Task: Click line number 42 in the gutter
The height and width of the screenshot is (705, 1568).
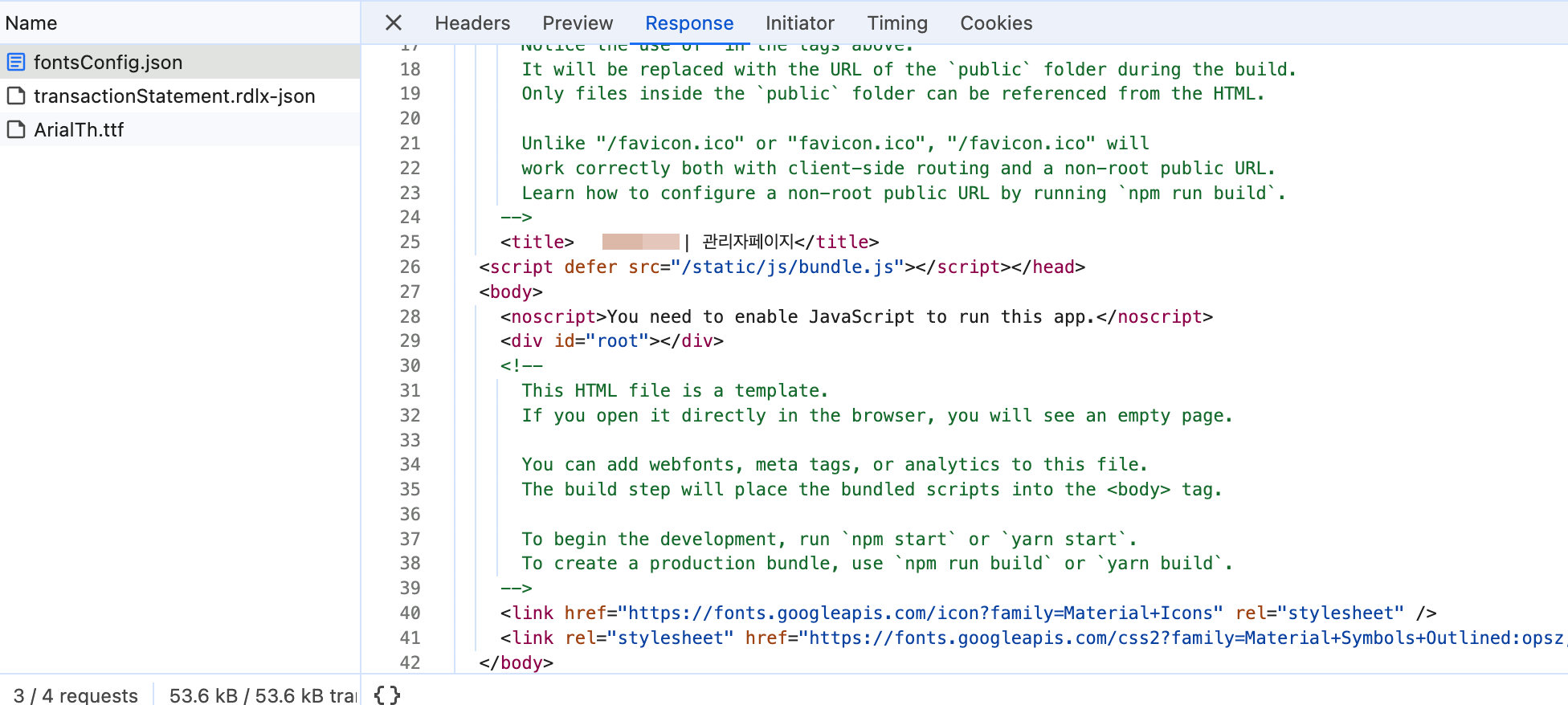Action: coord(410,662)
